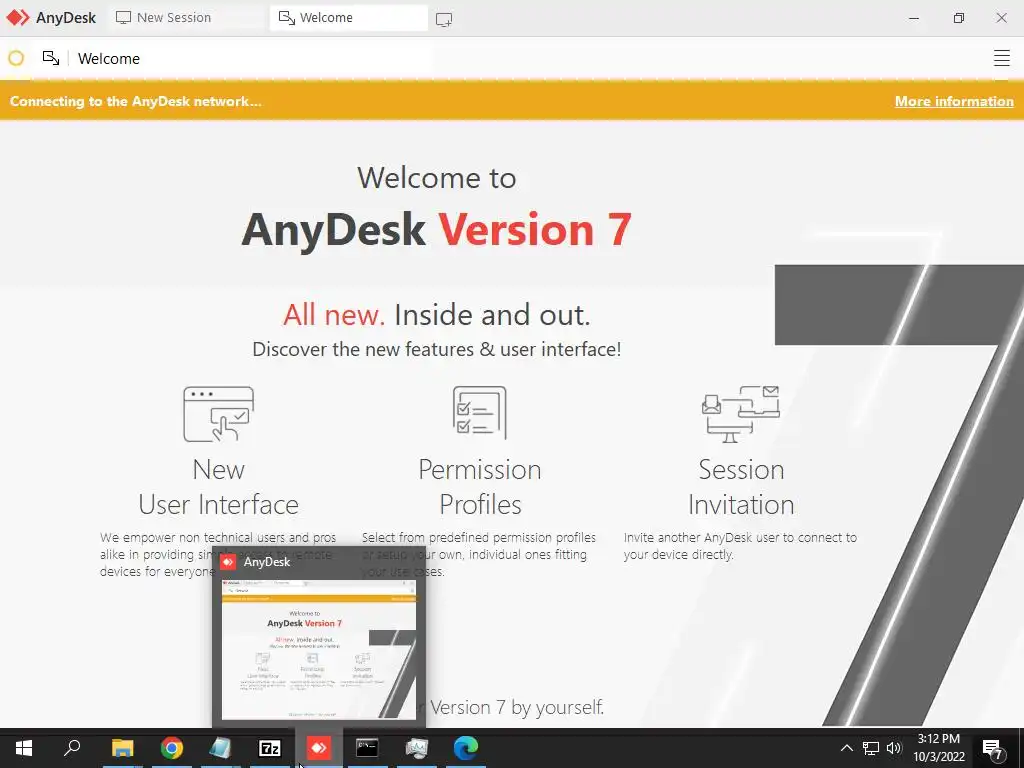Click the AnyDesk Version 7 headline

(x=436, y=230)
